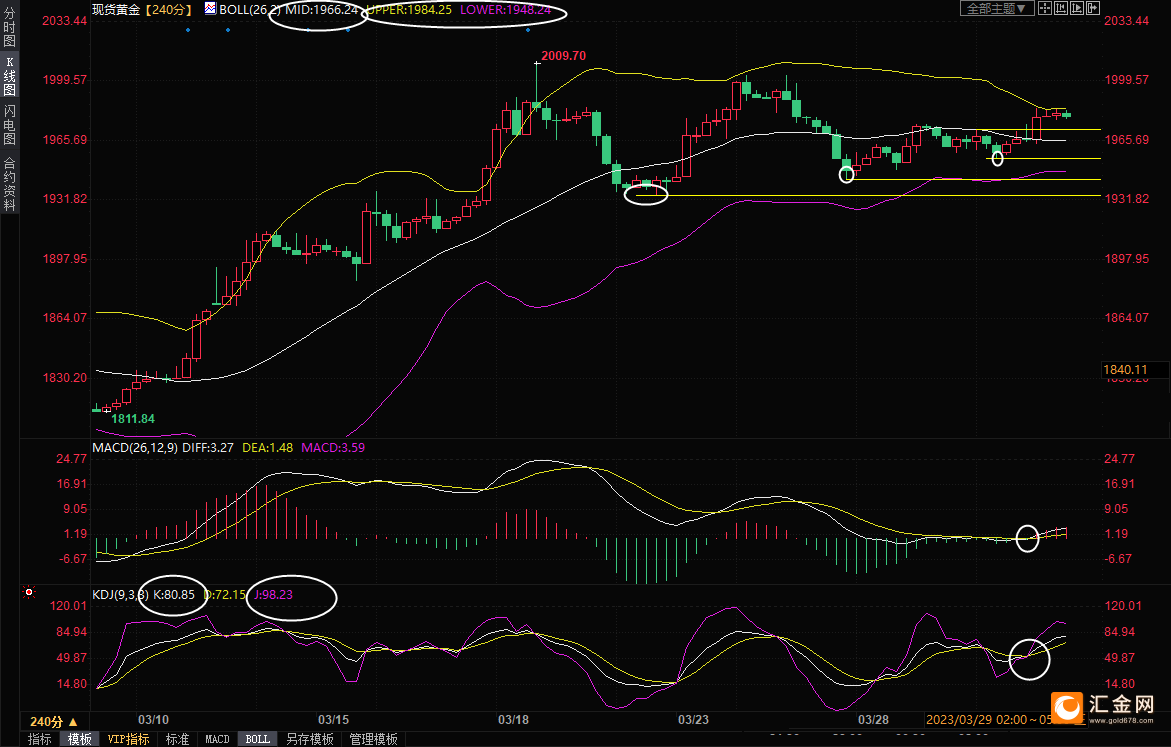Click the J:98.23 value
1171x747 pixels.
coord(273,595)
